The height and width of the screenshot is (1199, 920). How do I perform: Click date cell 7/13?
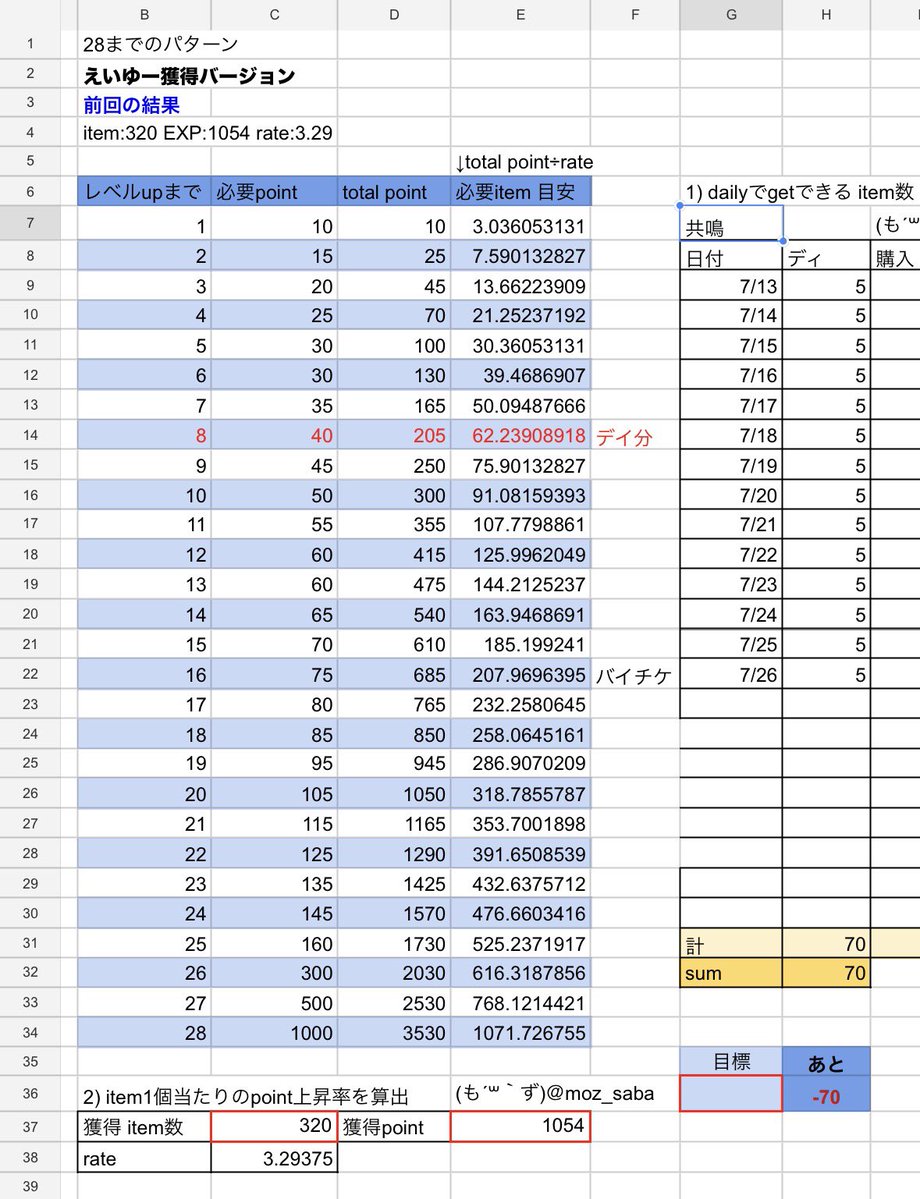(731, 286)
